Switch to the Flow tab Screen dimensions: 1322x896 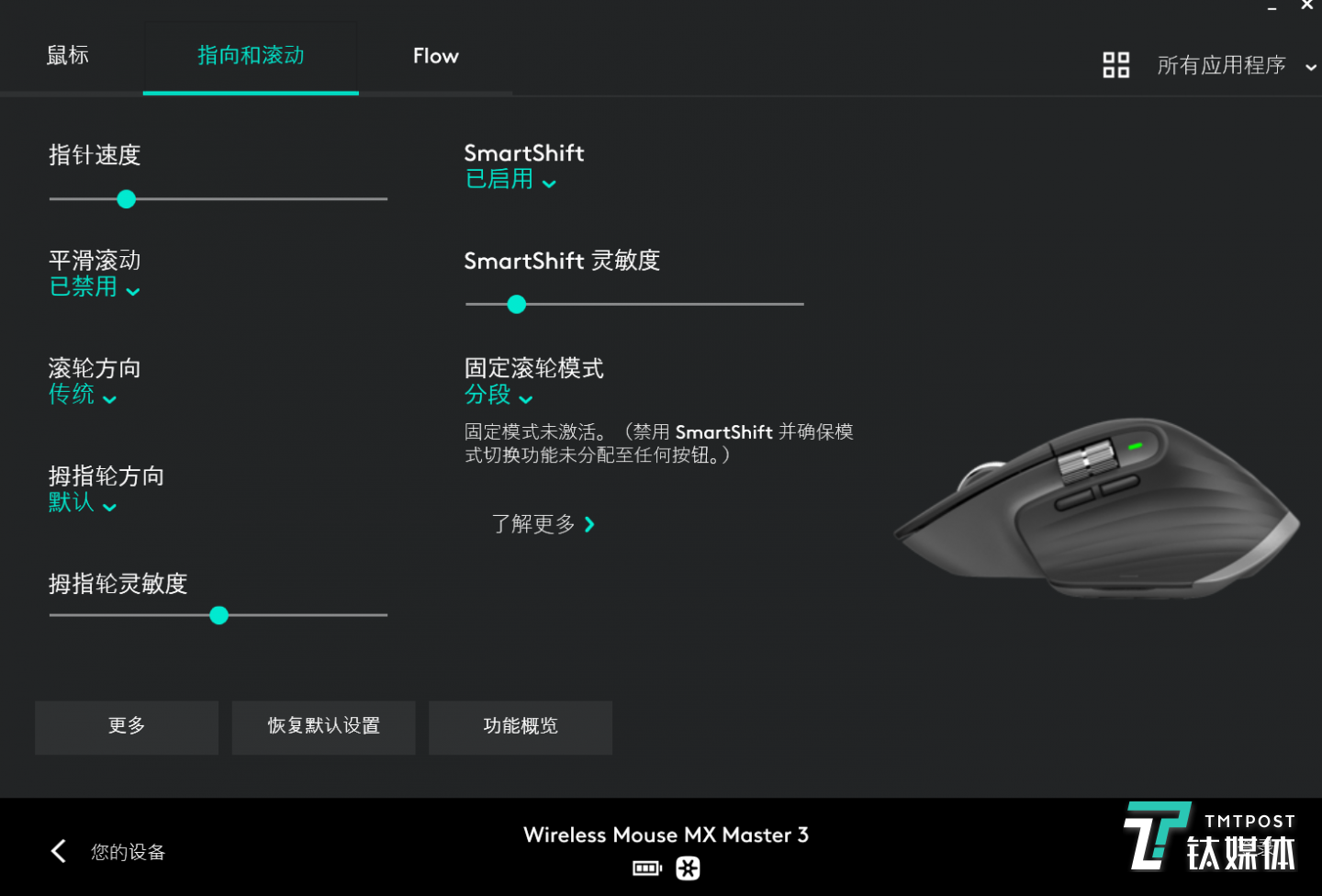pos(435,55)
